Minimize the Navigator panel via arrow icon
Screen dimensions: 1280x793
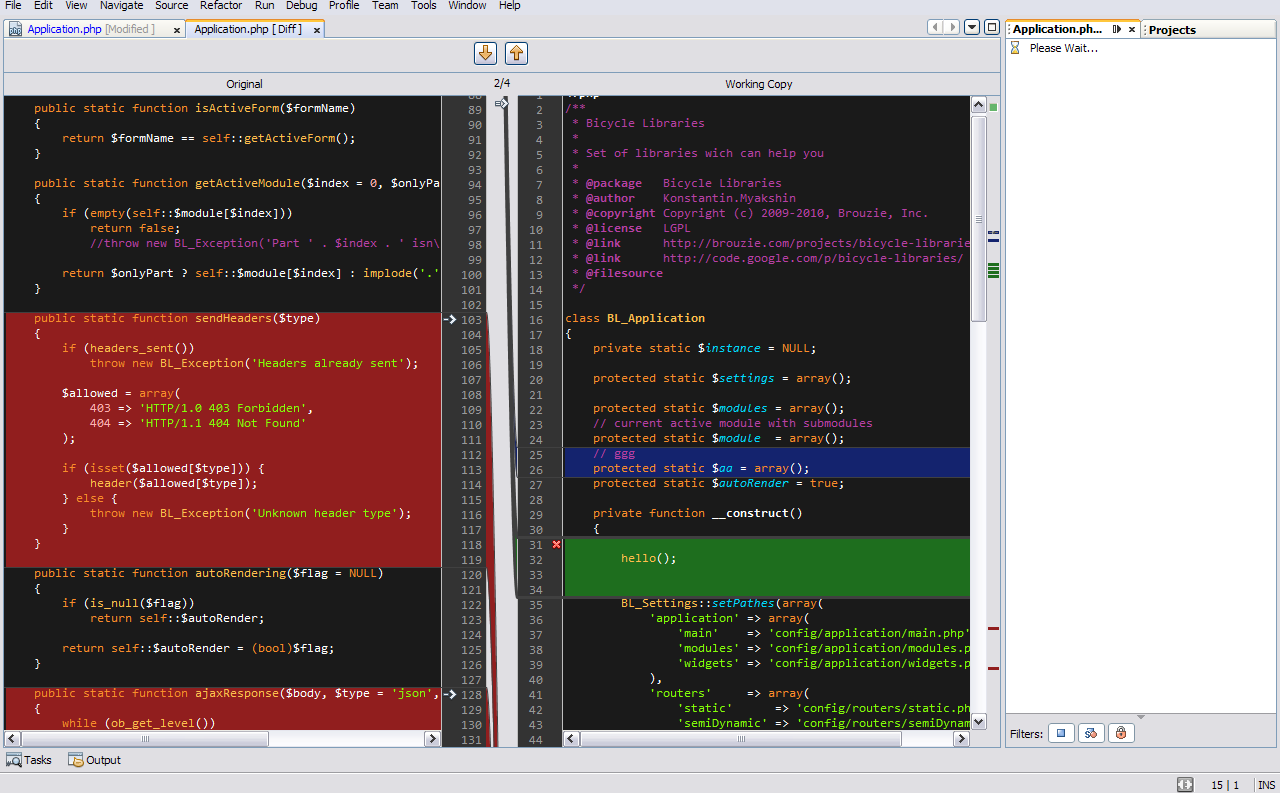[x=1117, y=30]
